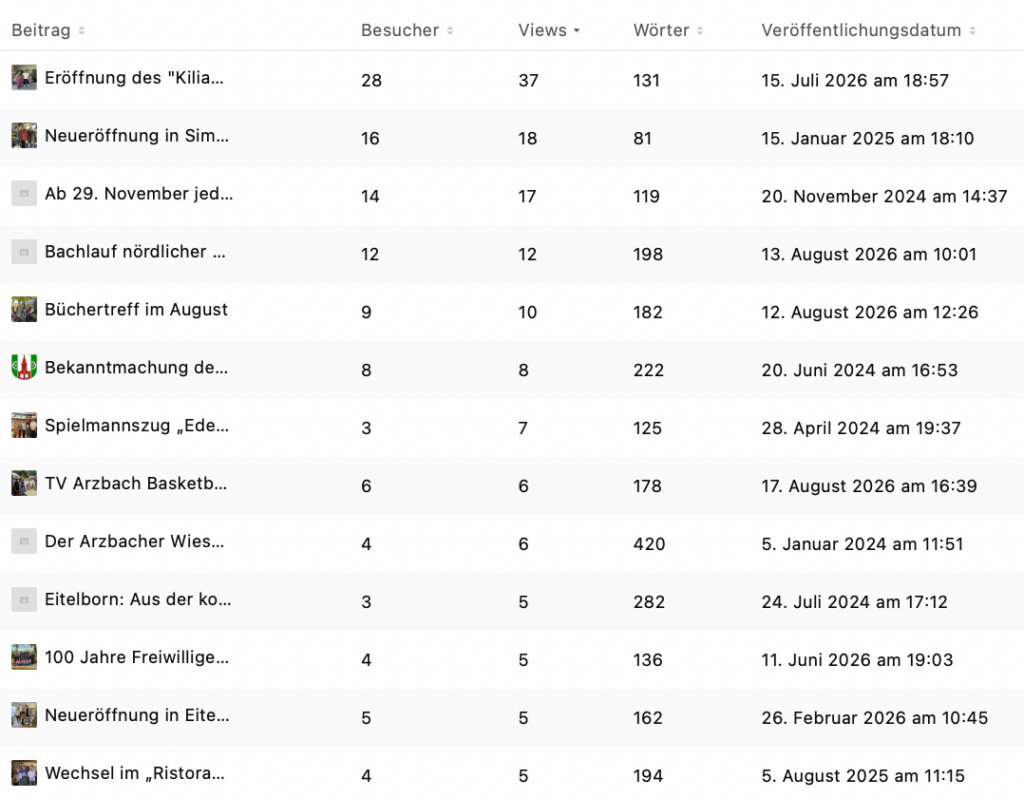This screenshot has height=798, width=1024.
Task: Open Wechsel im „Ristora... post
Action: point(135,774)
